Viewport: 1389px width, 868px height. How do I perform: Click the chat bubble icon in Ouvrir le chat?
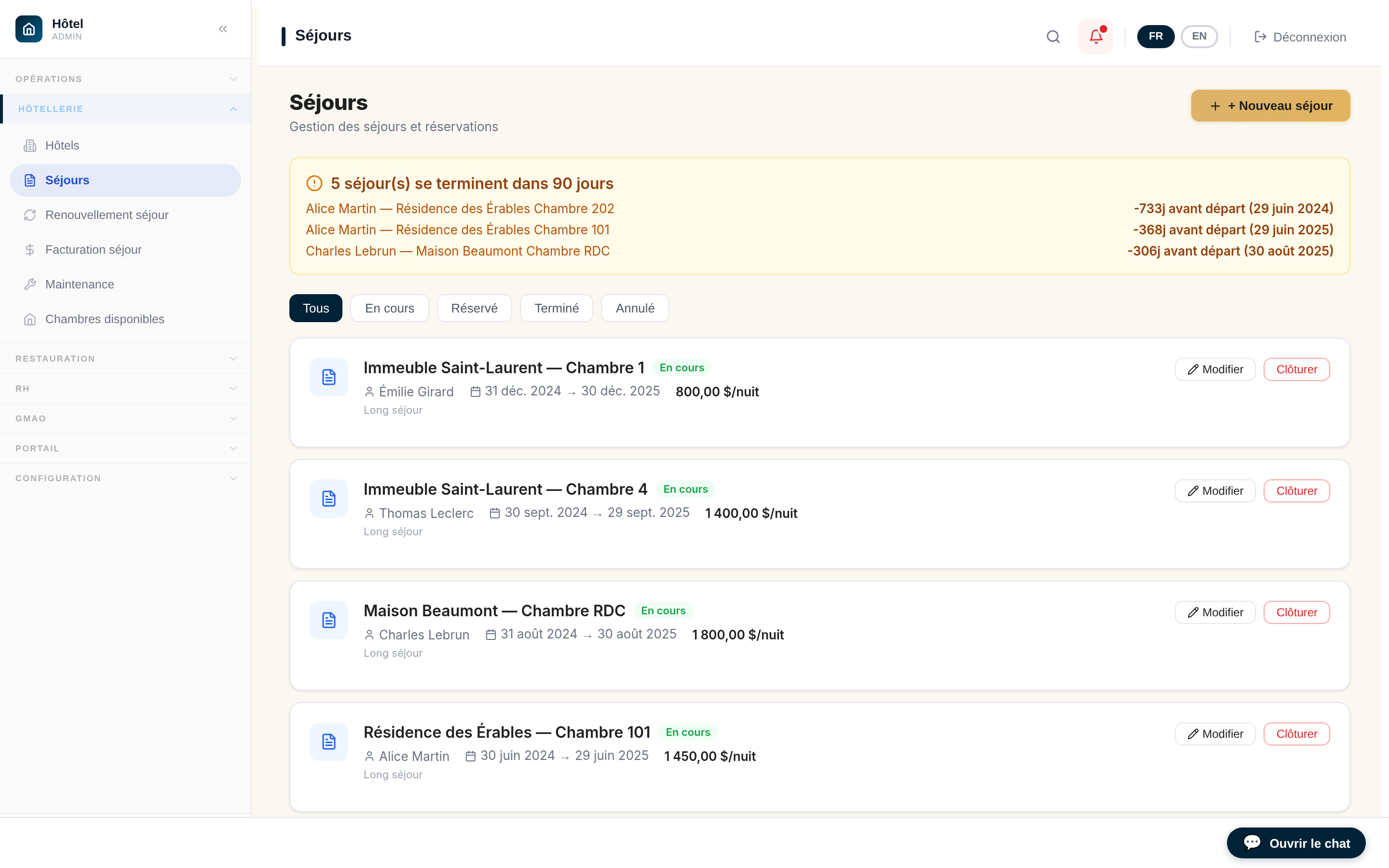point(1252,843)
